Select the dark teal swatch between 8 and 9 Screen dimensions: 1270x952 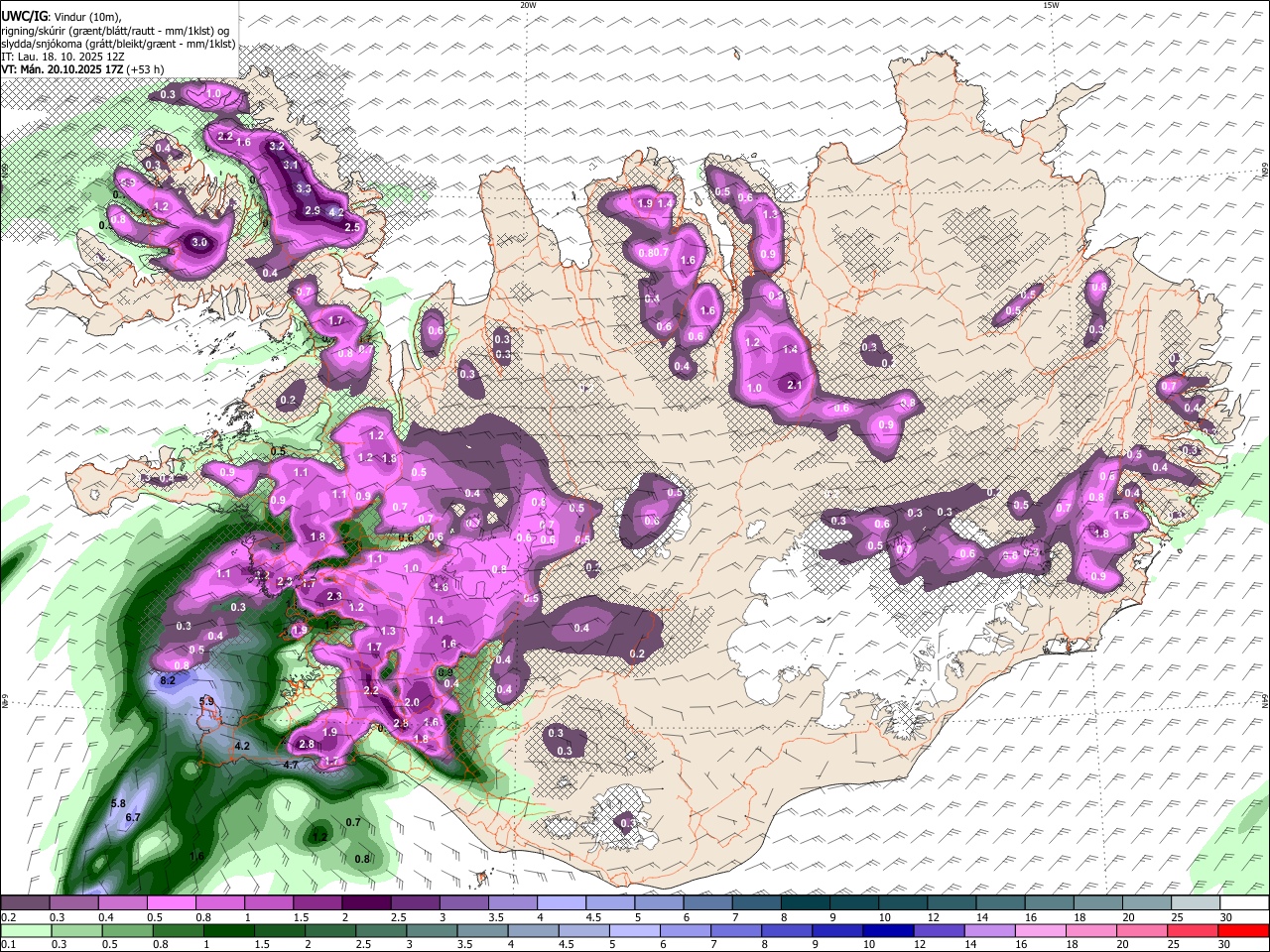coord(806,903)
